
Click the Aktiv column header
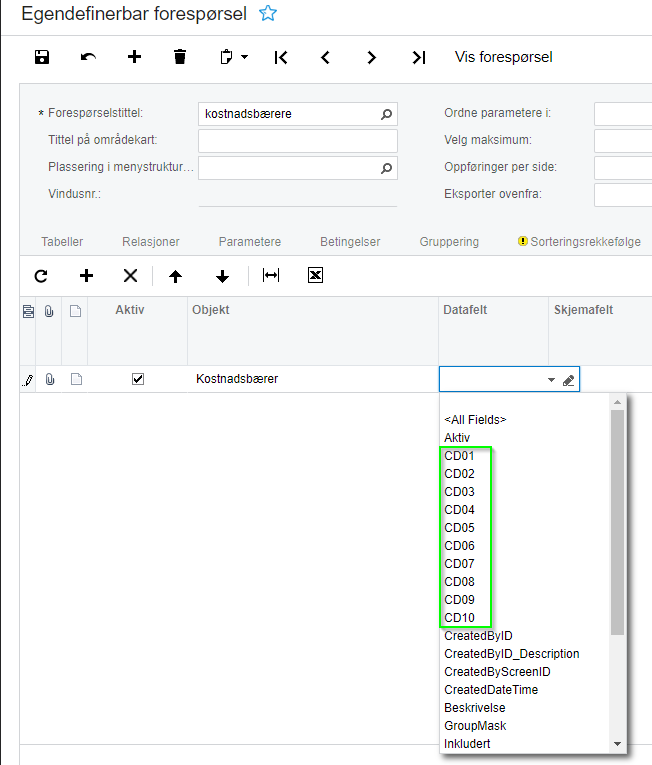pyautogui.click(x=130, y=310)
